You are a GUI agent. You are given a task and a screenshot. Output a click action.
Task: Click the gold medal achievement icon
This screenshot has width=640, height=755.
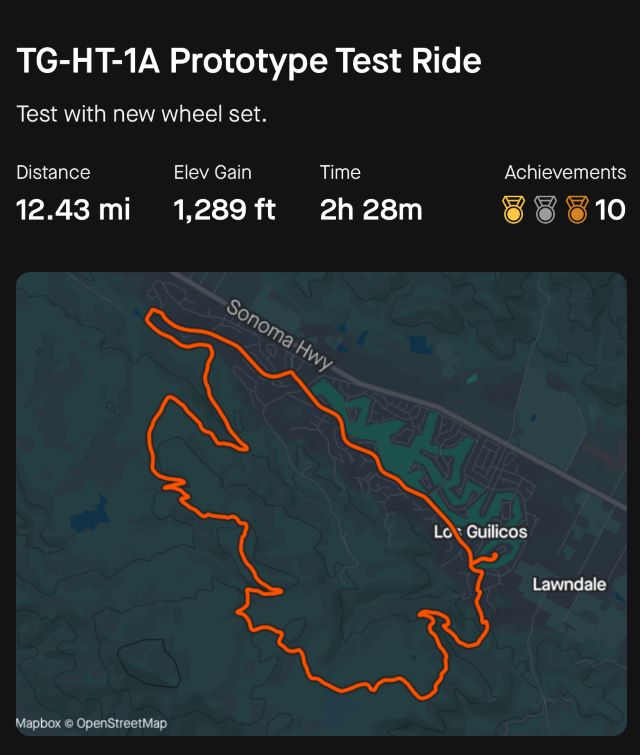point(513,210)
